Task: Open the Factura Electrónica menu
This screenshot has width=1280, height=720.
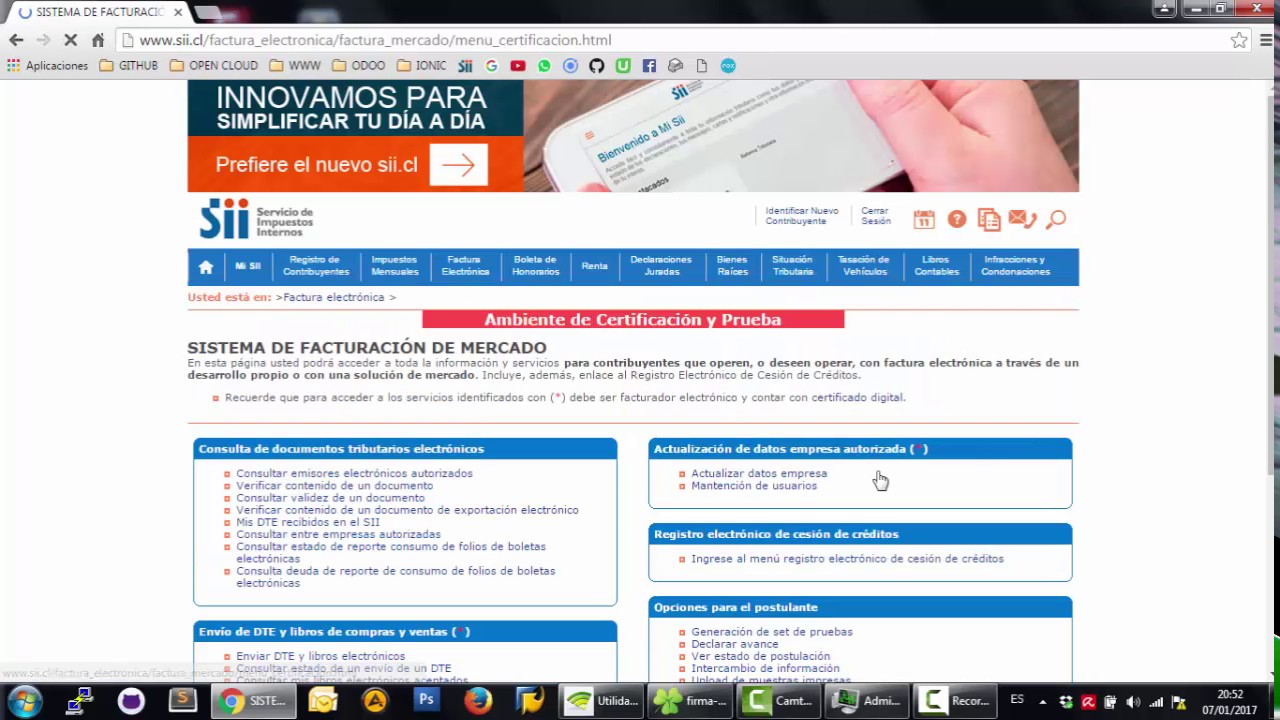Action: (x=465, y=266)
